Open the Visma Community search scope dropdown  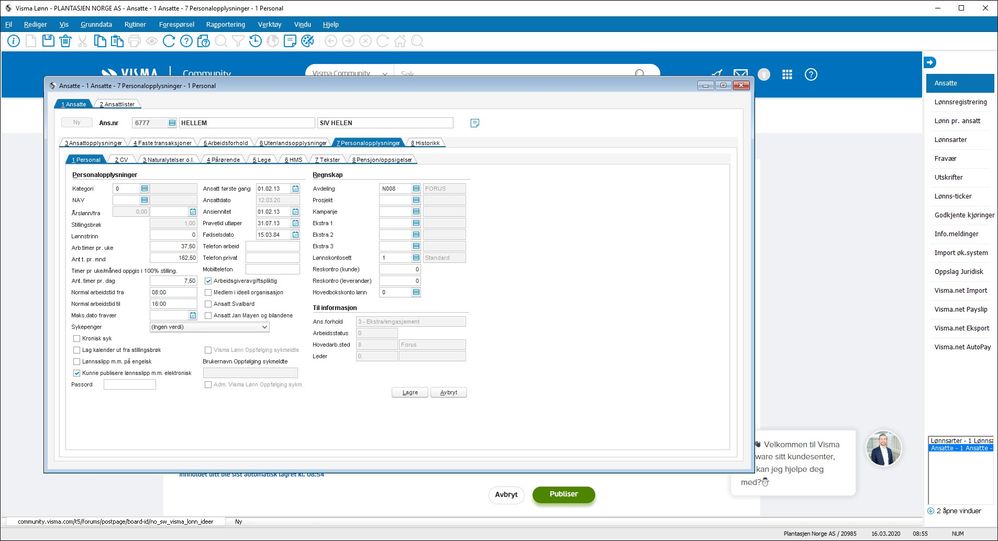[x=350, y=74]
